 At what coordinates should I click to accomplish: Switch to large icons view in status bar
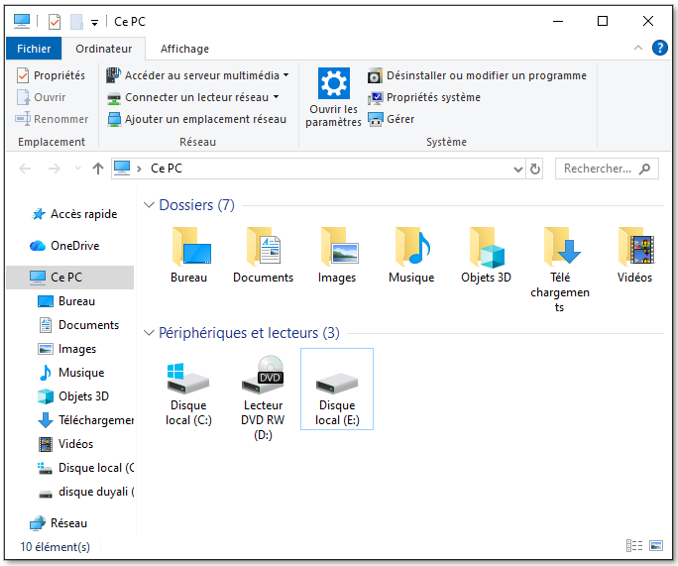656,546
